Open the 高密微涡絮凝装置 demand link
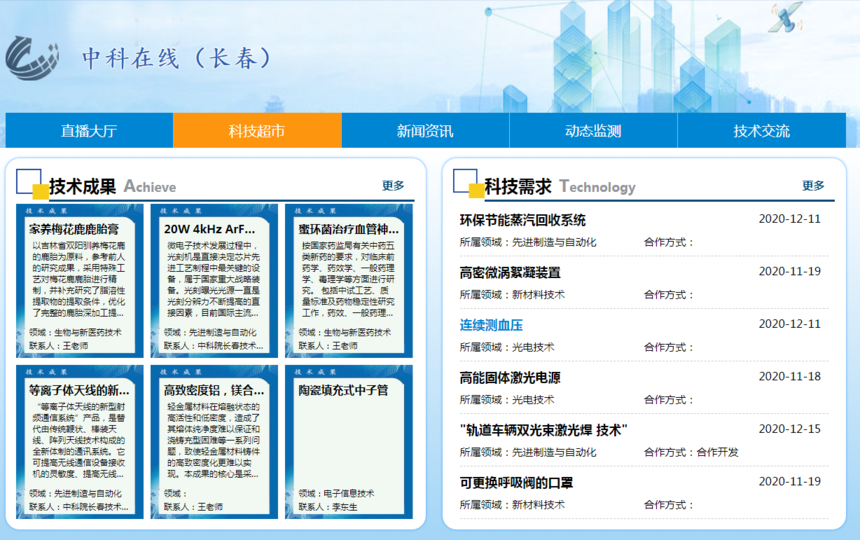Screen dimensions: 860x540 pyautogui.click(x=510, y=272)
